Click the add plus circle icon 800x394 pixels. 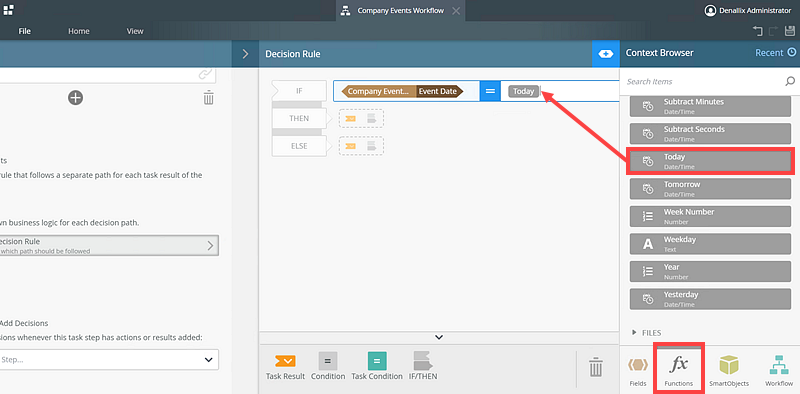point(76,97)
